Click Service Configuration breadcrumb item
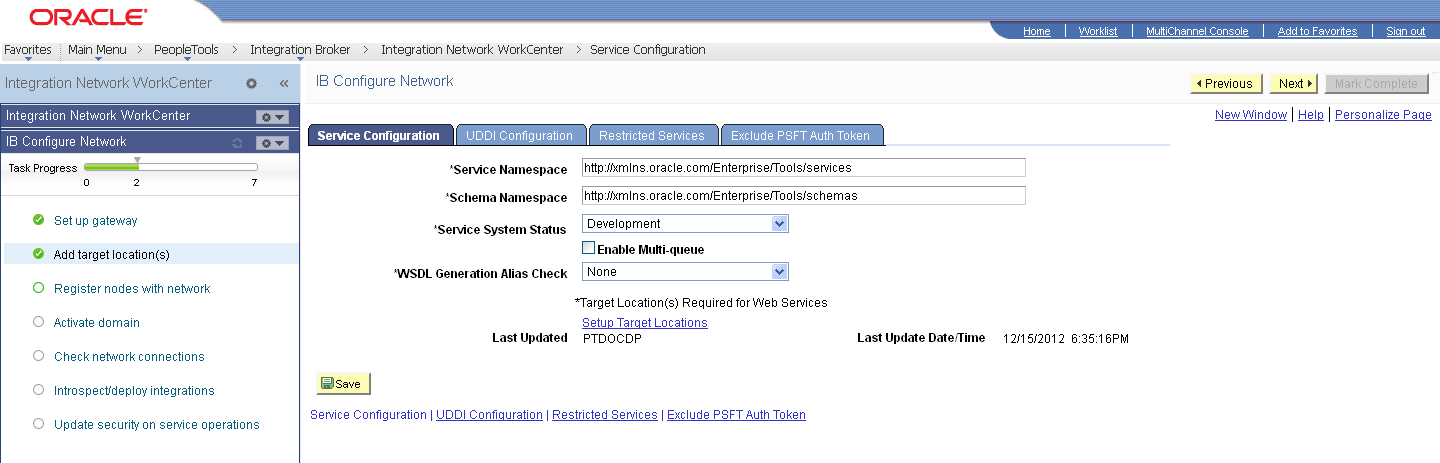The image size is (1440, 463). (647, 50)
